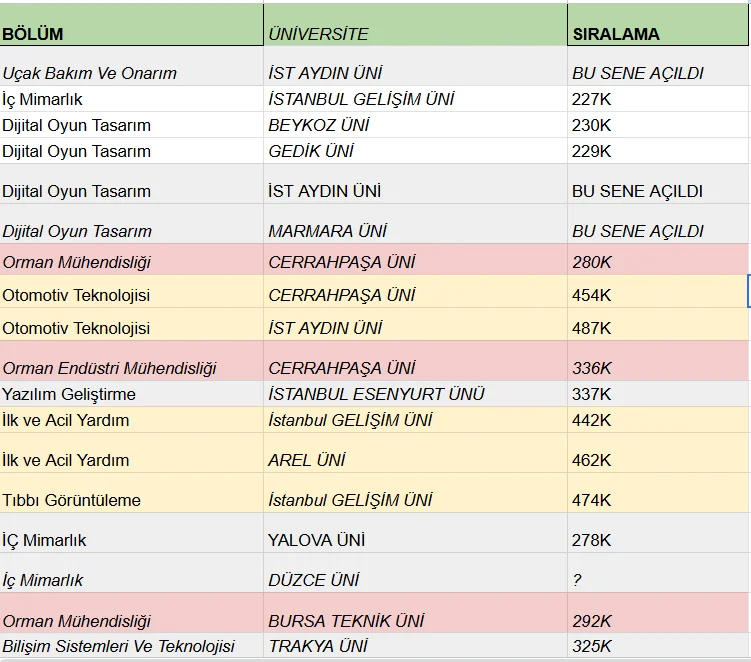Select the MARMARA ÜNİ cell
Screen dimensions: 751x662
click(415, 224)
